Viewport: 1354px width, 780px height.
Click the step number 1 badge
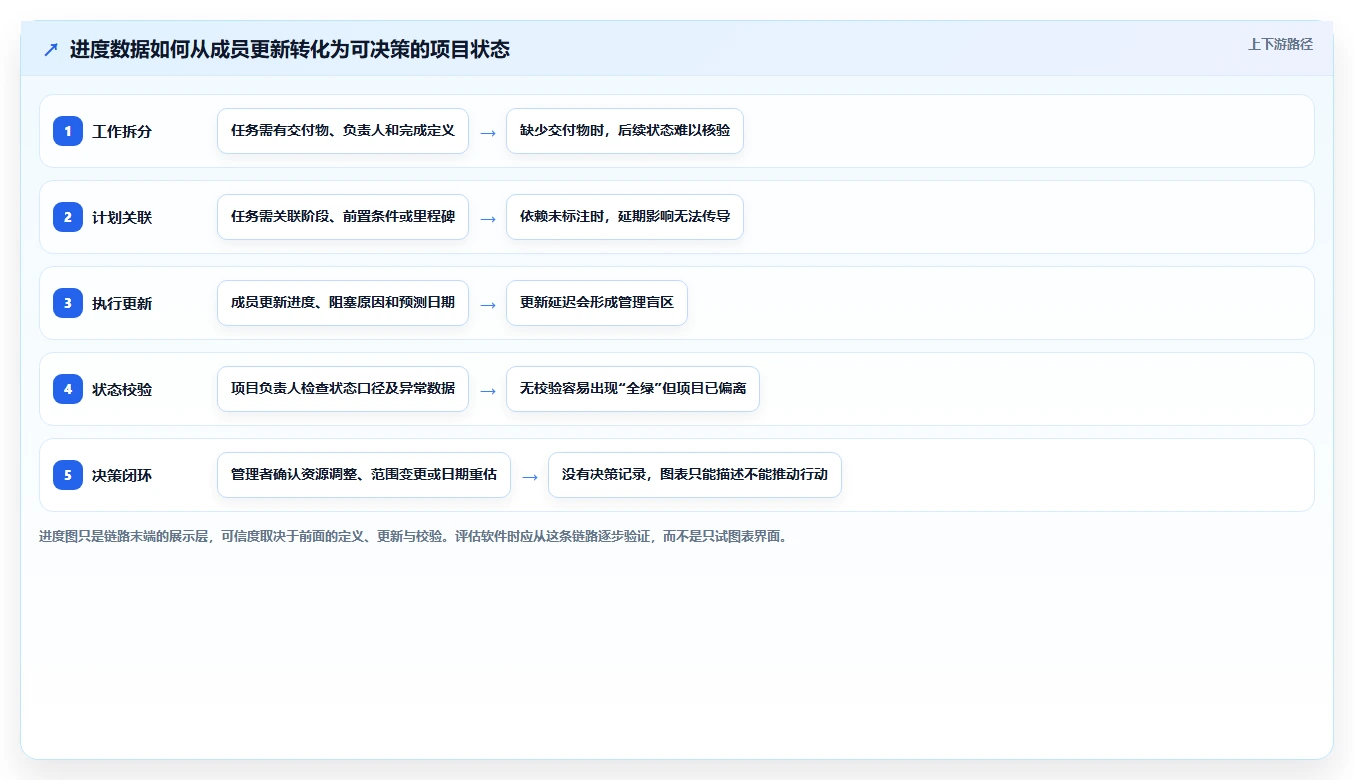(x=68, y=131)
